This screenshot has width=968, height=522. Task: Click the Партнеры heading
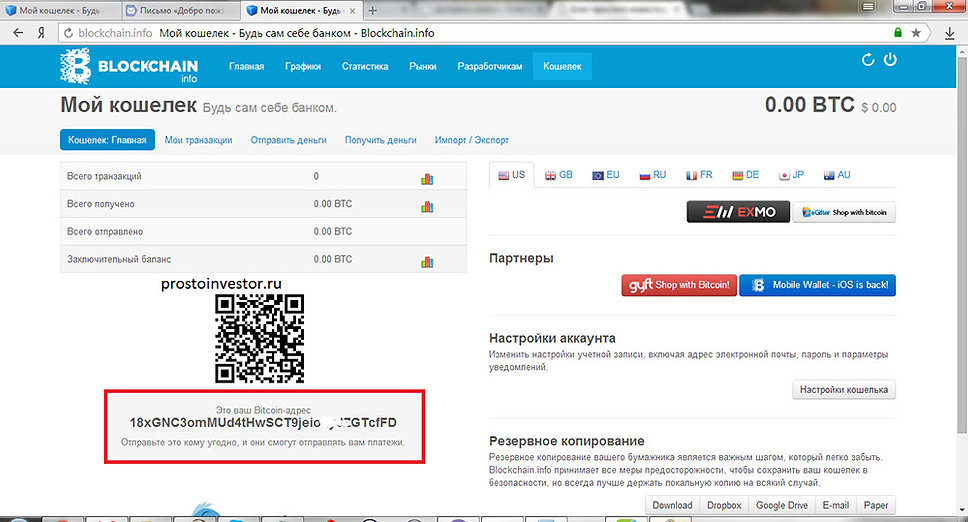click(x=521, y=258)
